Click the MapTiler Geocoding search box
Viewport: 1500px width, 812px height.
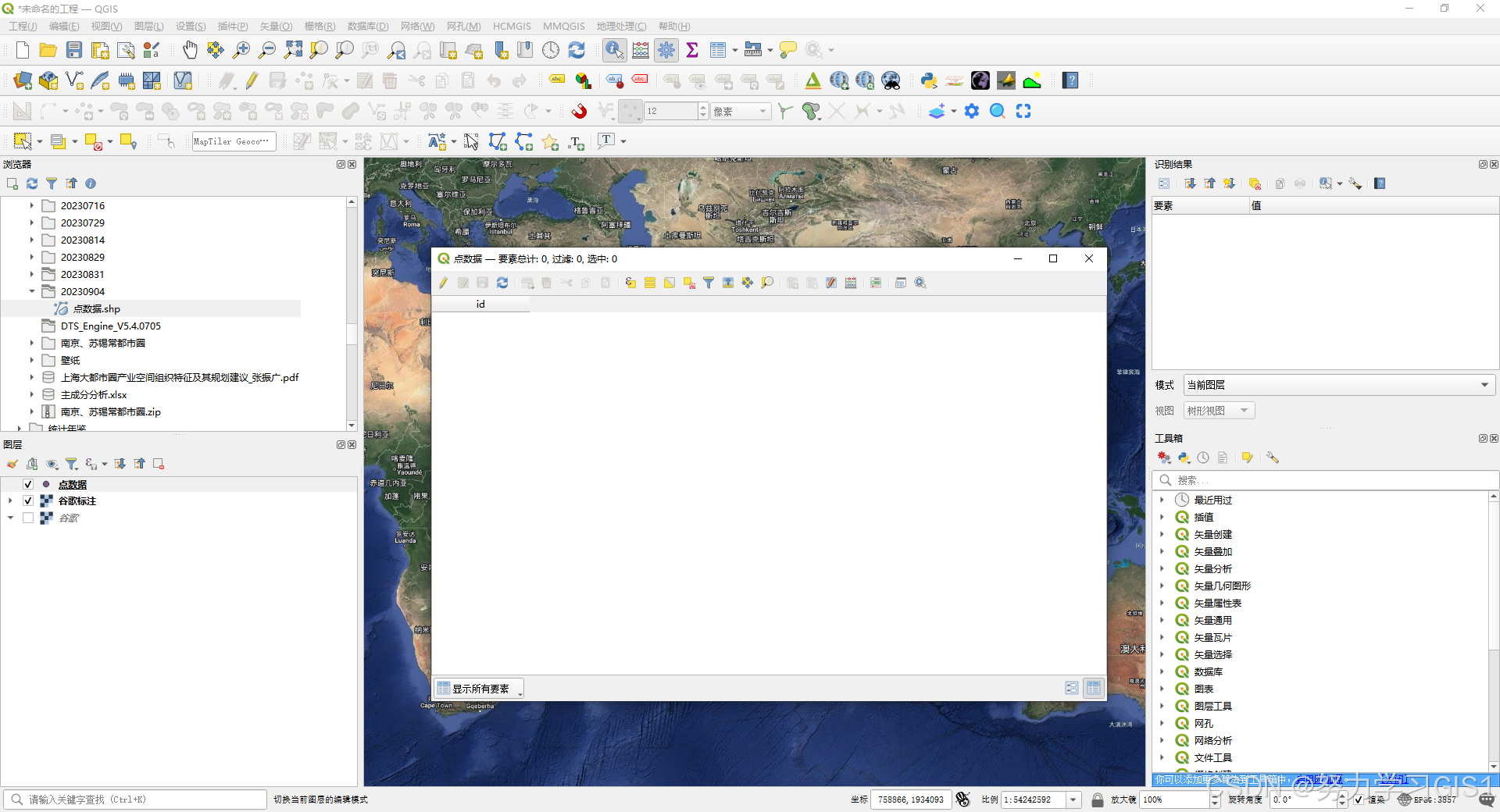pos(234,141)
